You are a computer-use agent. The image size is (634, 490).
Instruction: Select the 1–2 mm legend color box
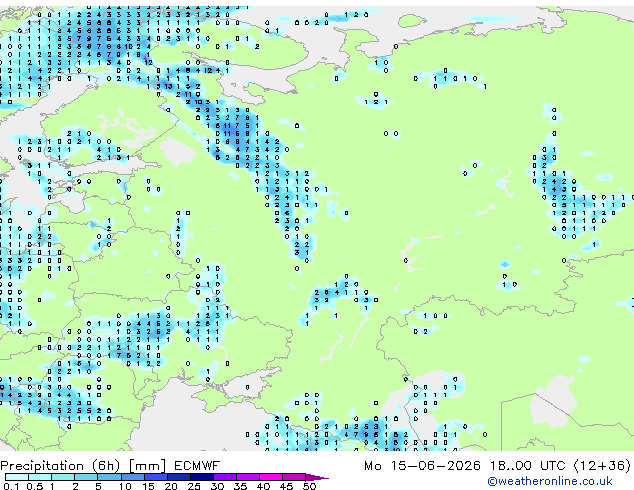63,477
